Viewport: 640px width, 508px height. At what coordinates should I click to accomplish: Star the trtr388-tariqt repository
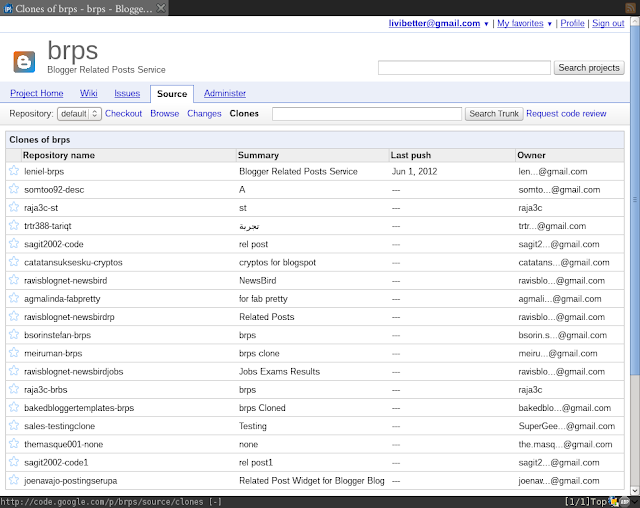point(14,225)
